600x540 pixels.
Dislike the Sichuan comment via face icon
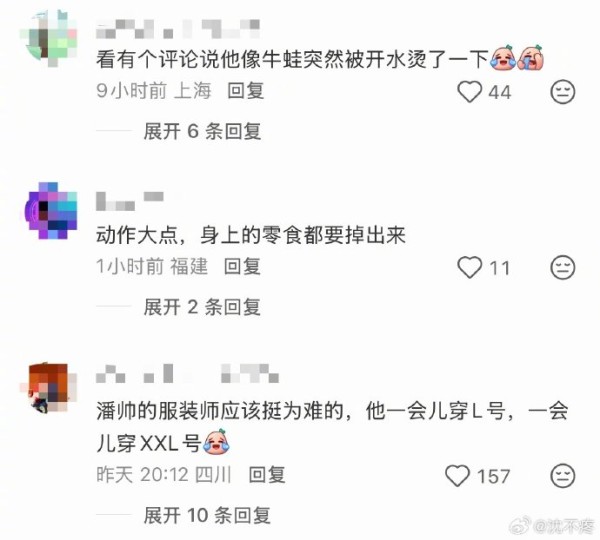coord(562,476)
